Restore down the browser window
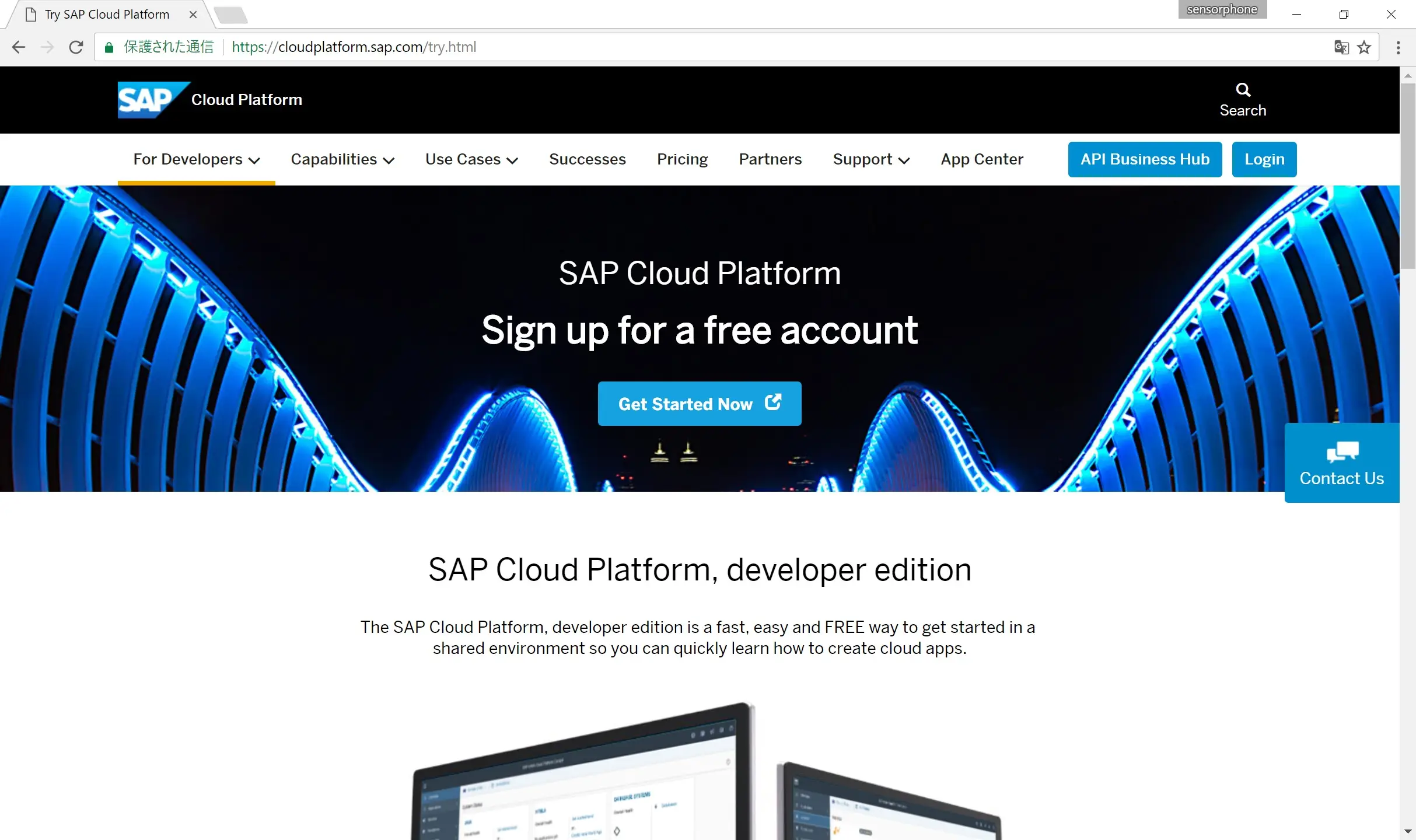 [1344, 15]
